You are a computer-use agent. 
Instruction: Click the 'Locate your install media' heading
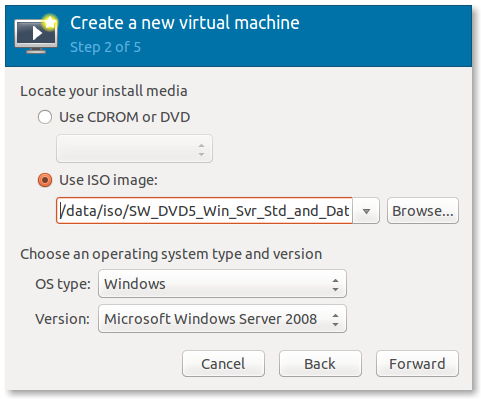point(104,91)
